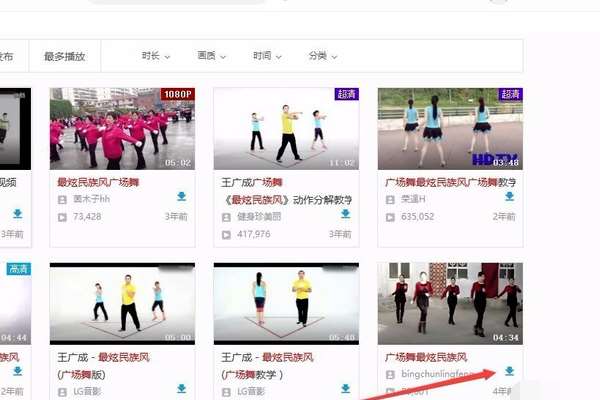Visit LG音影 on the 广场舞教学 card

(x=251, y=392)
